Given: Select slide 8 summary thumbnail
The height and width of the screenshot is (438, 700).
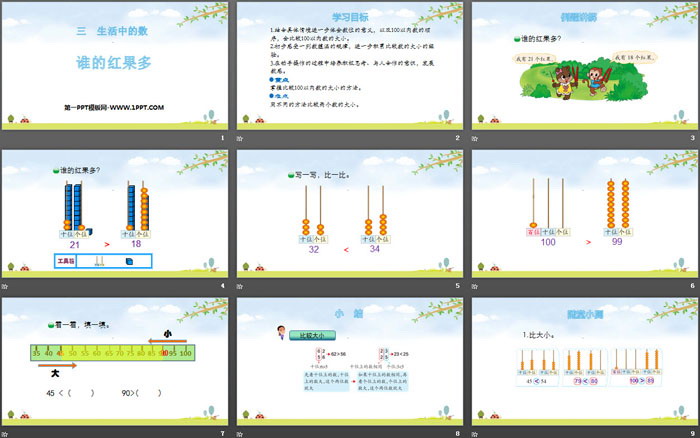Looking at the screenshot, I should pyautogui.click(x=350, y=362).
